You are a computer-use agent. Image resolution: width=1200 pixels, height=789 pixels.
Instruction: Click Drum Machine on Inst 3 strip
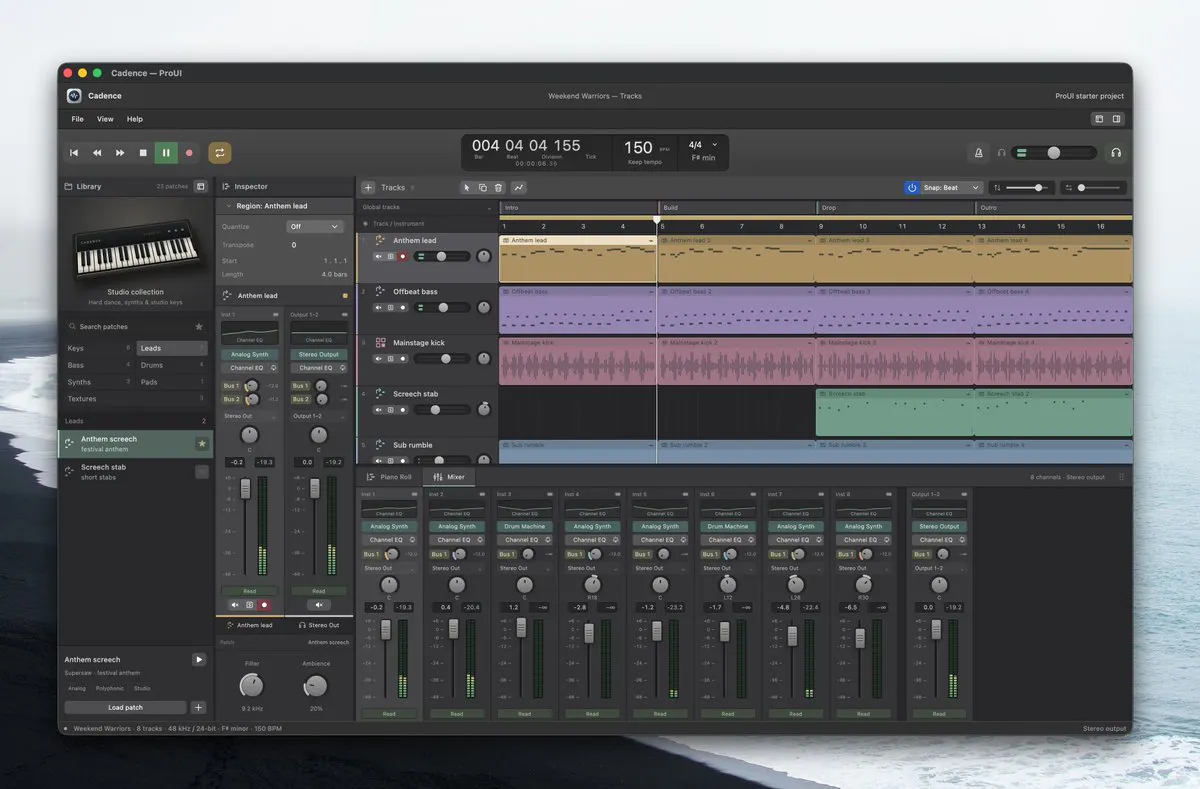[x=525, y=526]
